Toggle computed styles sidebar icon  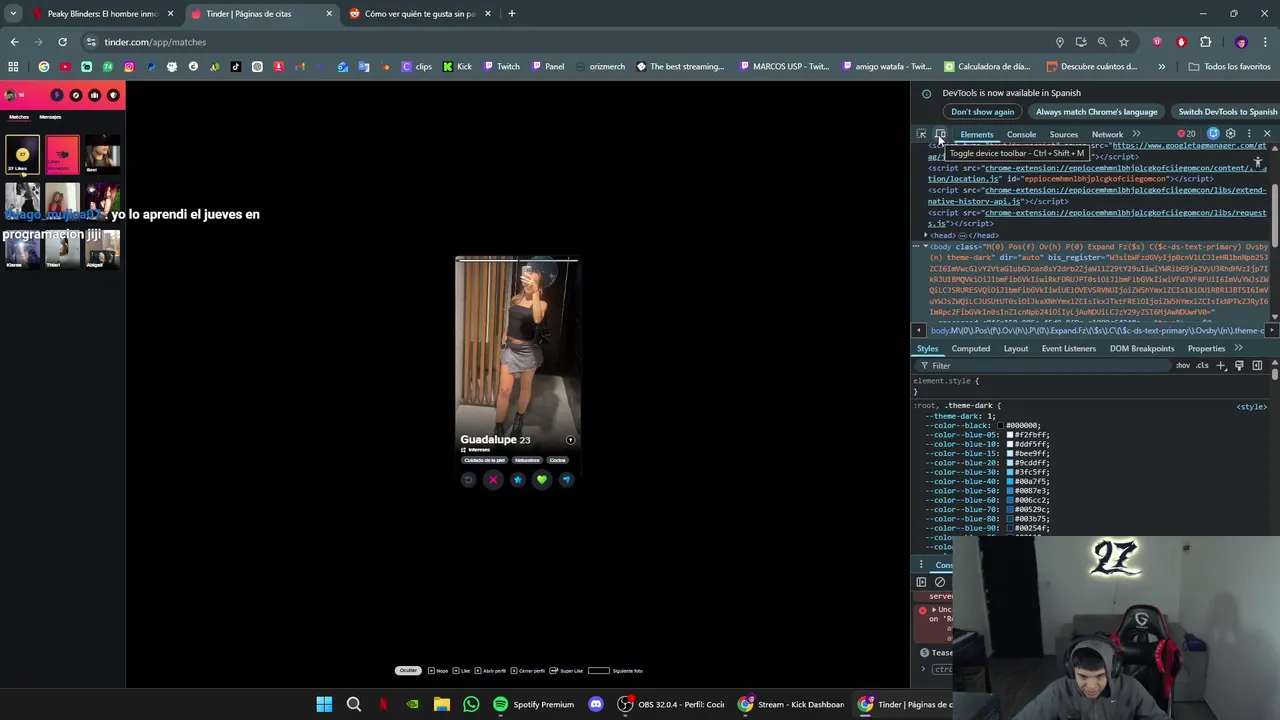pyautogui.click(x=1257, y=366)
